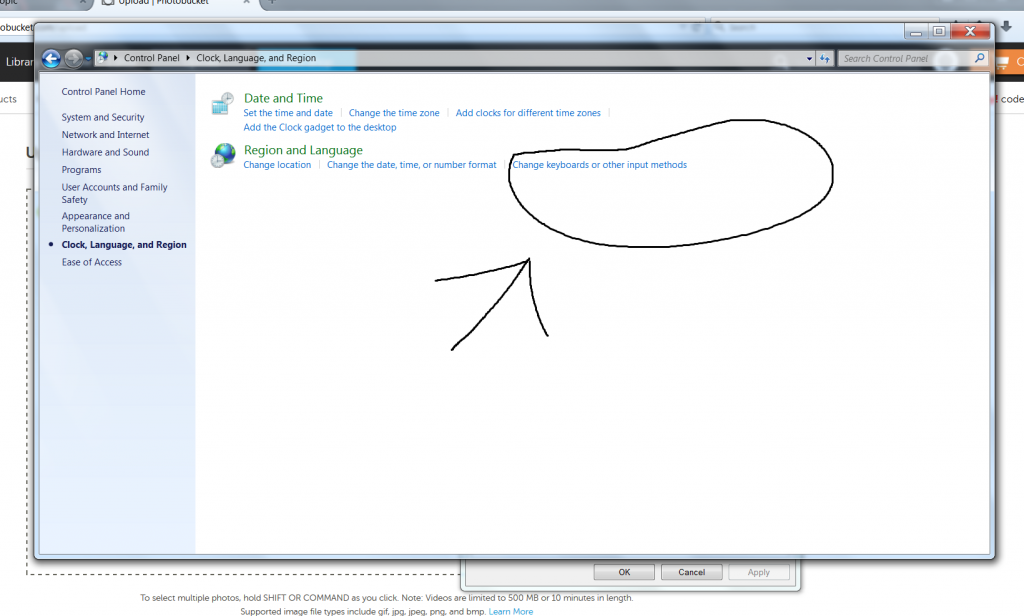Click the Control Panel icon in address bar
The image size is (1024, 616).
103,57
